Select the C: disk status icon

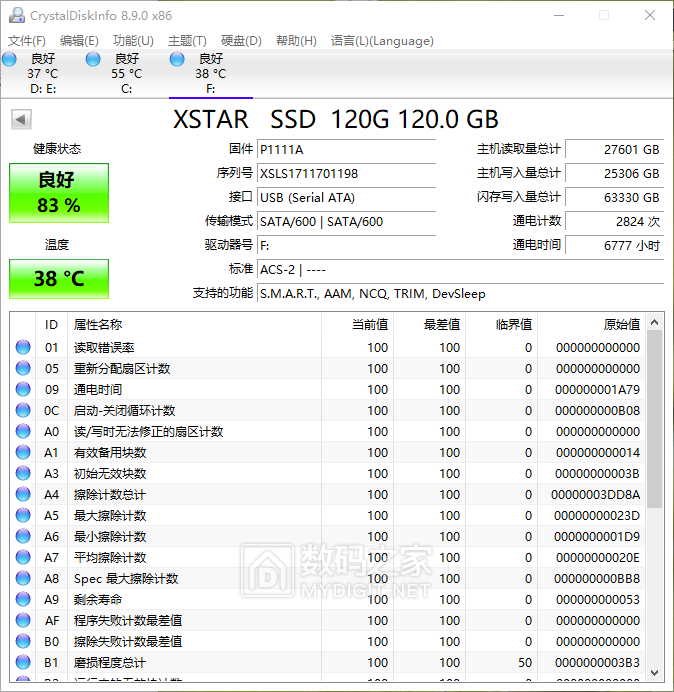click(94, 60)
